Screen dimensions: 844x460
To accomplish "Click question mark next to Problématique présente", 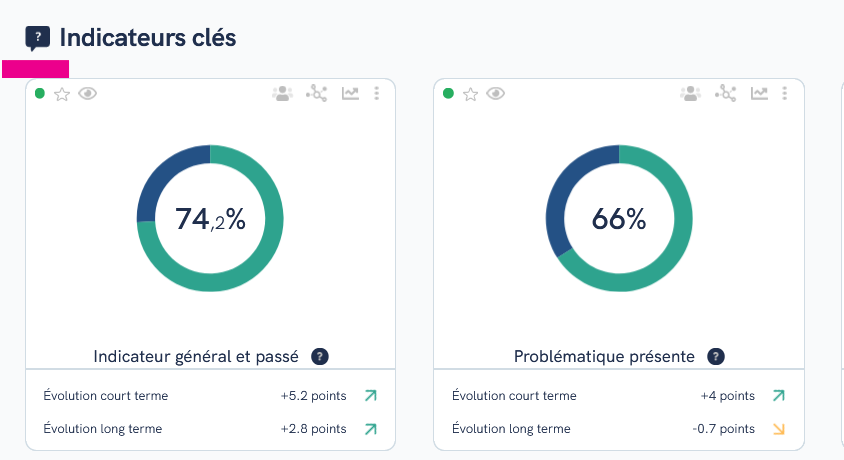I will point(716,357).
